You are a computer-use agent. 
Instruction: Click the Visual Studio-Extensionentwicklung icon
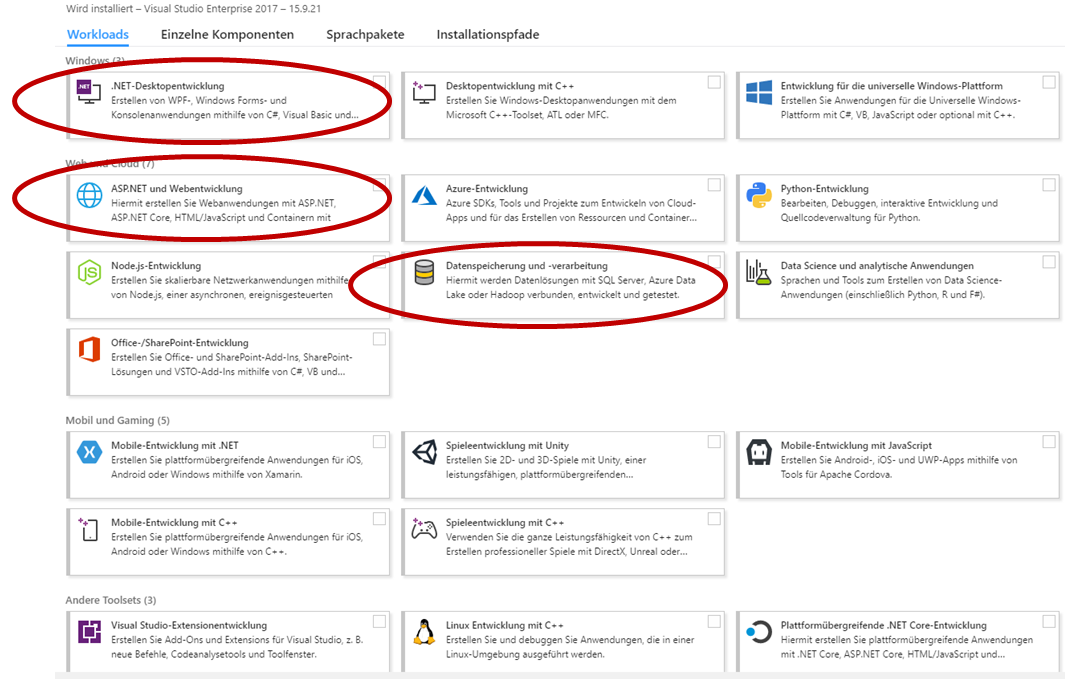tap(89, 631)
